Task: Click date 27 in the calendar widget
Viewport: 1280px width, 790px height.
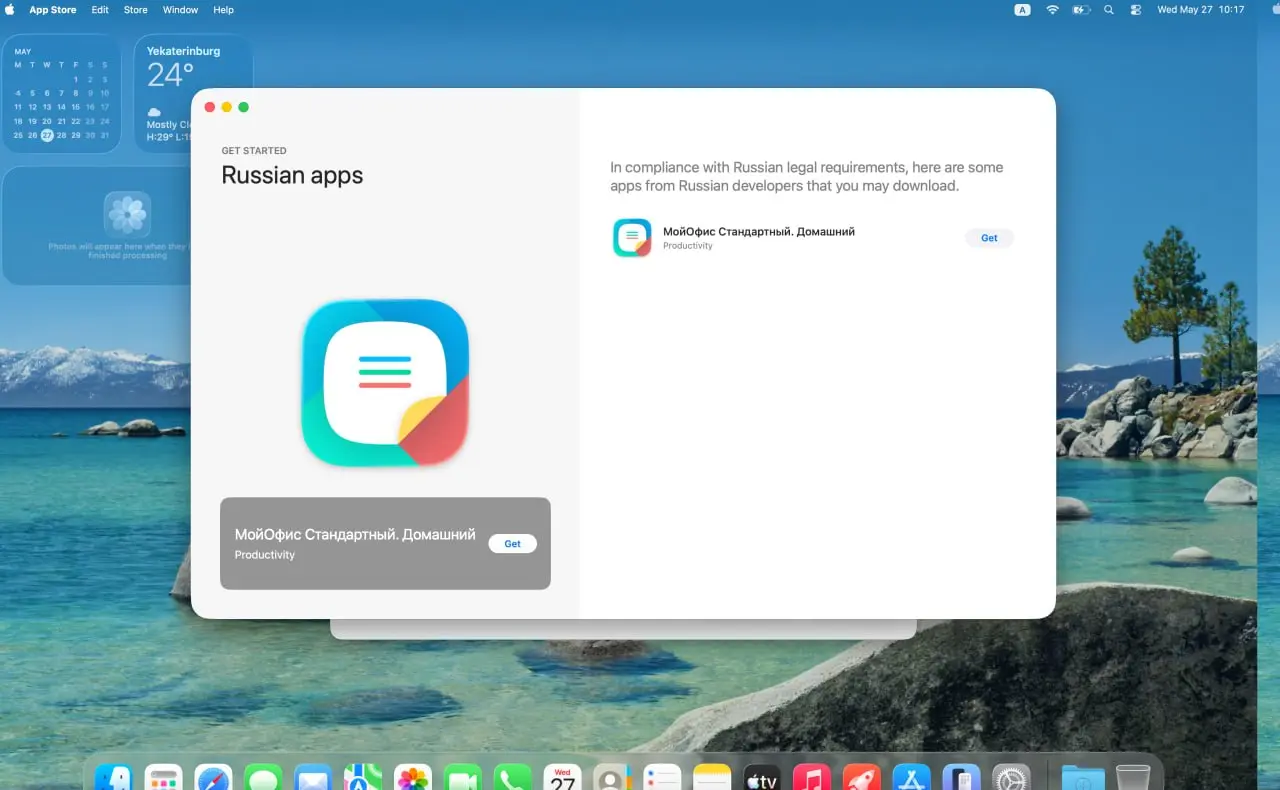Action: 47,136
